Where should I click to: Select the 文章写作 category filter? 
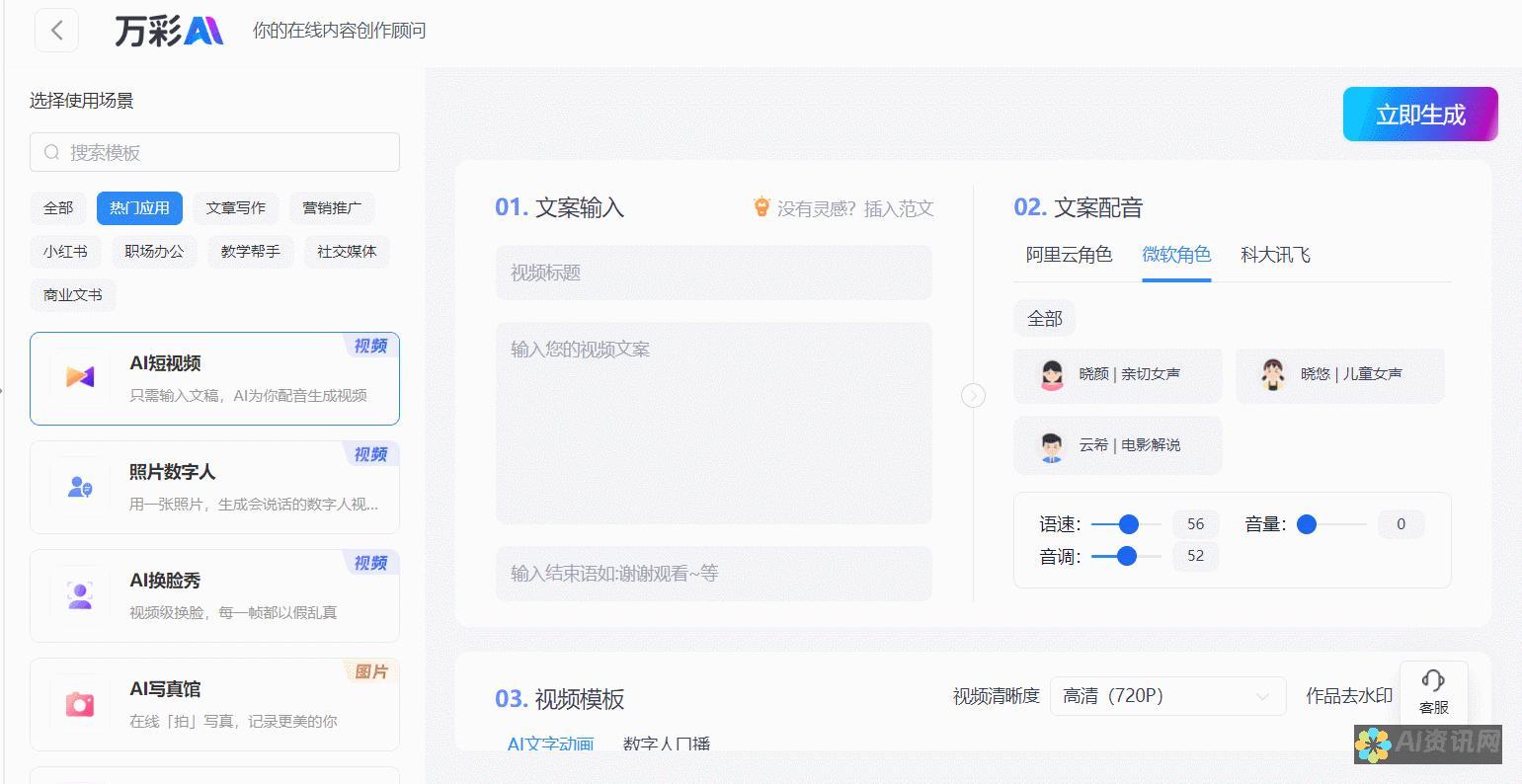pyautogui.click(x=236, y=208)
